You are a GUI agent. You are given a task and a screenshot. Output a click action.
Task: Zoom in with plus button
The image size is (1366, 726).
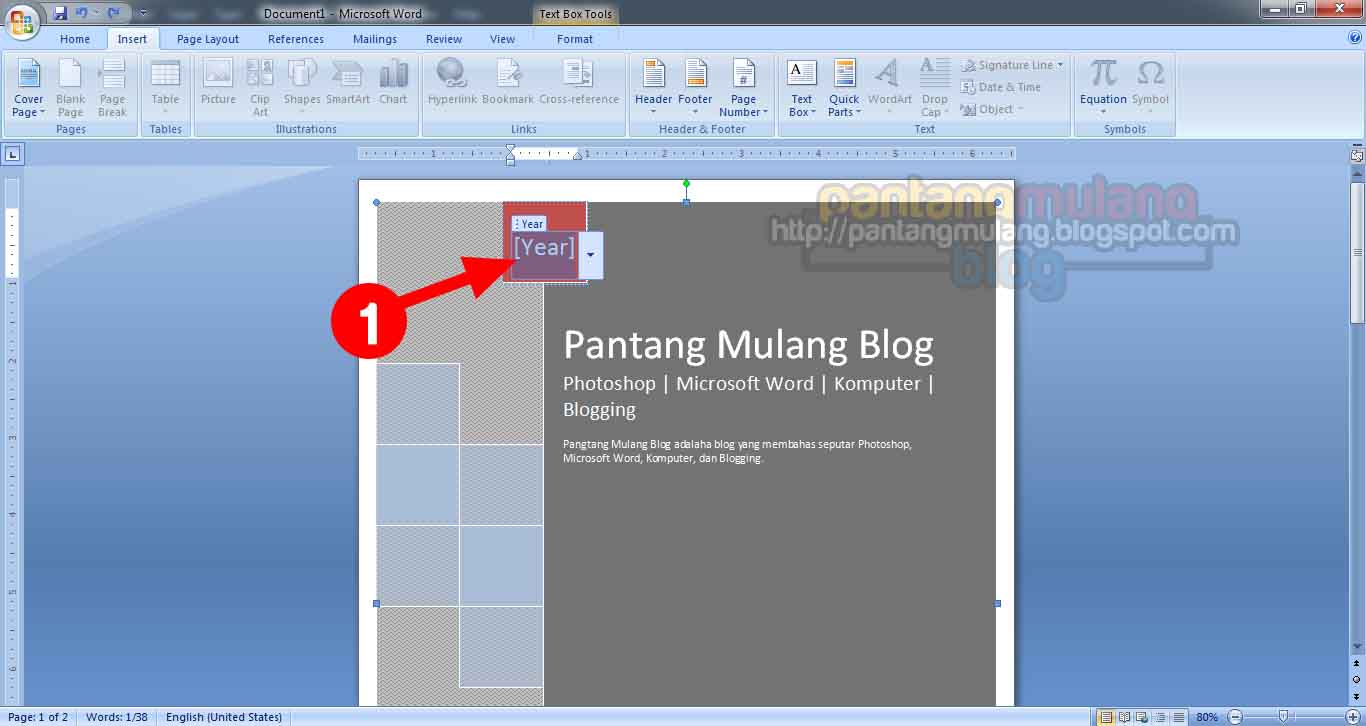pyautogui.click(x=1354, y=717)
